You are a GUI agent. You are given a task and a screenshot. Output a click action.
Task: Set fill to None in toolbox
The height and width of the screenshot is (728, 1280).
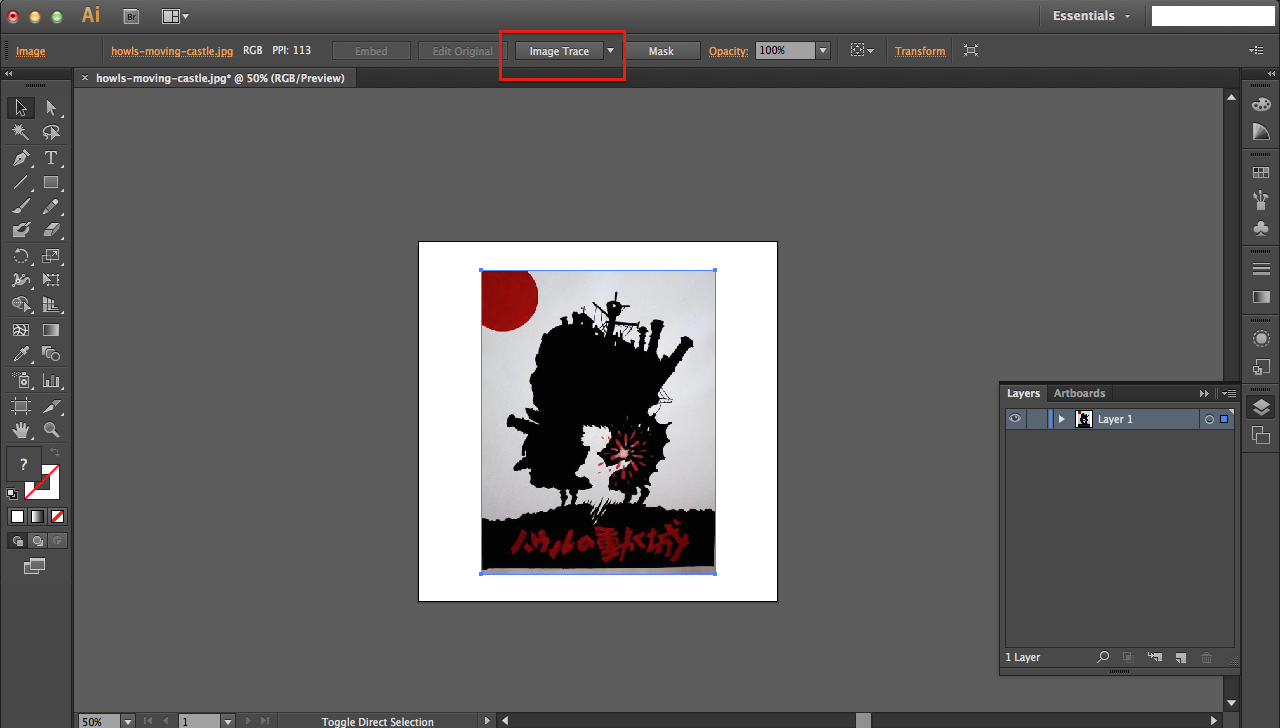[x=58, y=517]
